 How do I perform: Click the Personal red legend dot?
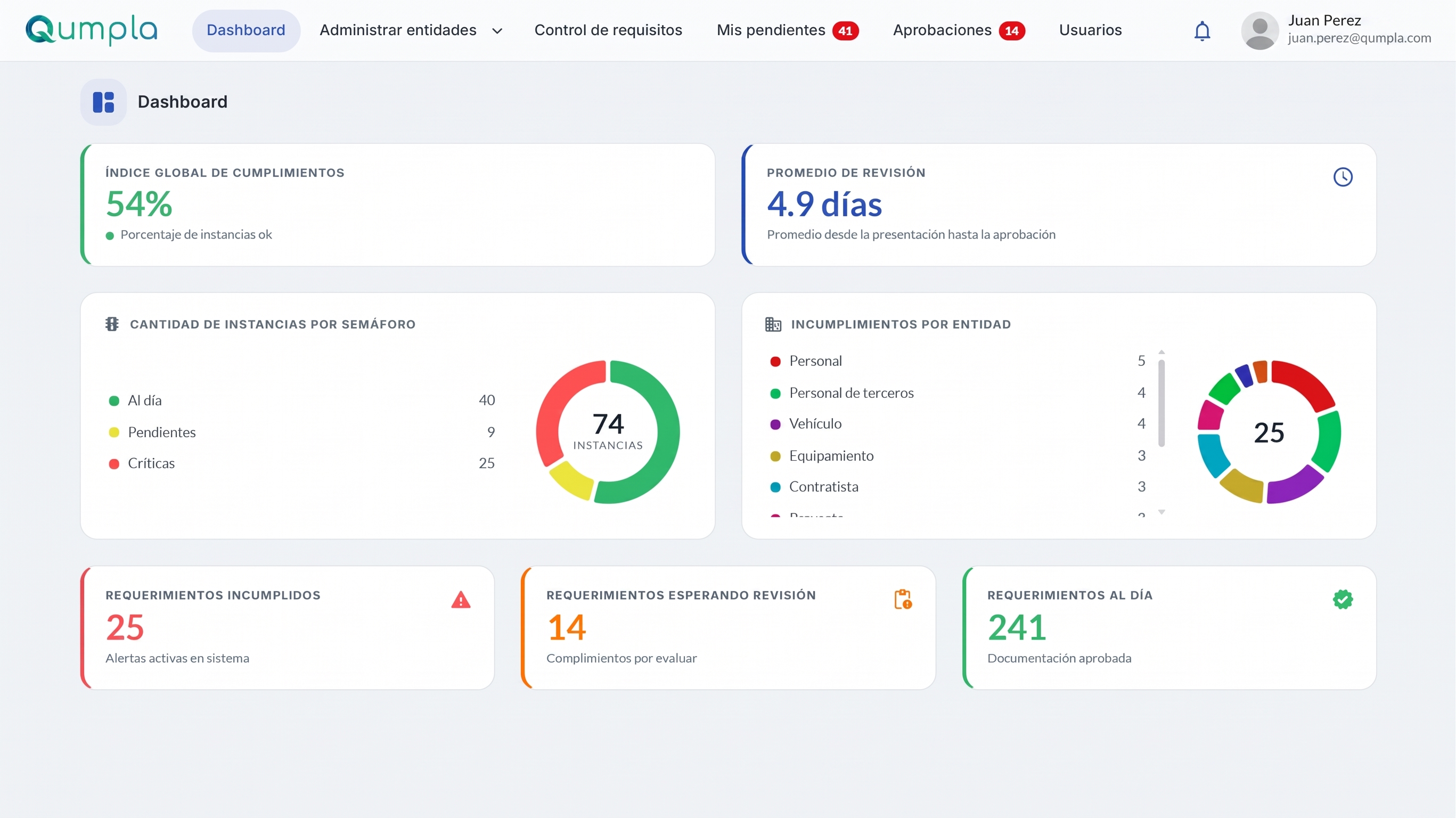[775, 361]
